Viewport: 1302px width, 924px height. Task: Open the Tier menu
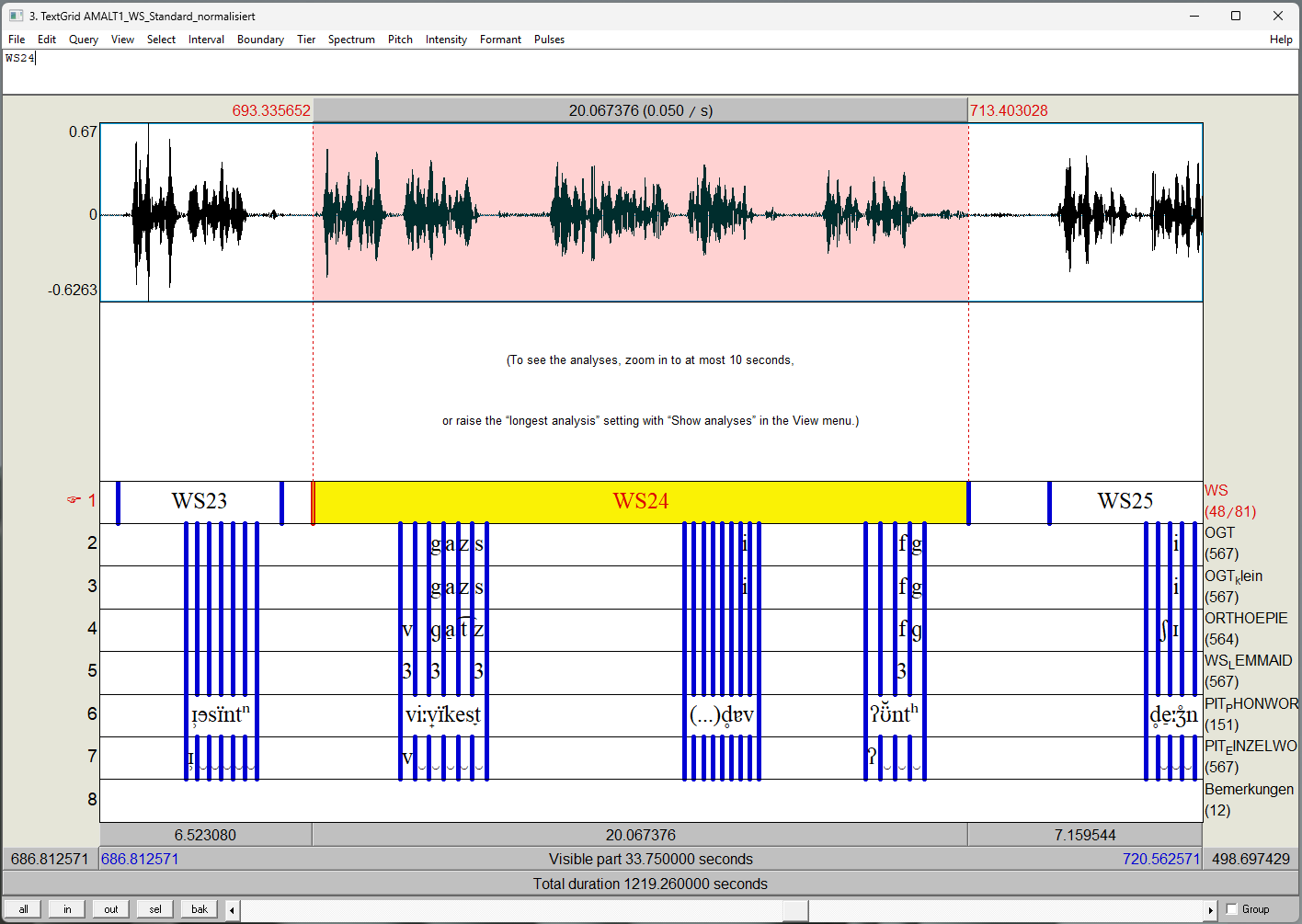[x=306, y=40]
